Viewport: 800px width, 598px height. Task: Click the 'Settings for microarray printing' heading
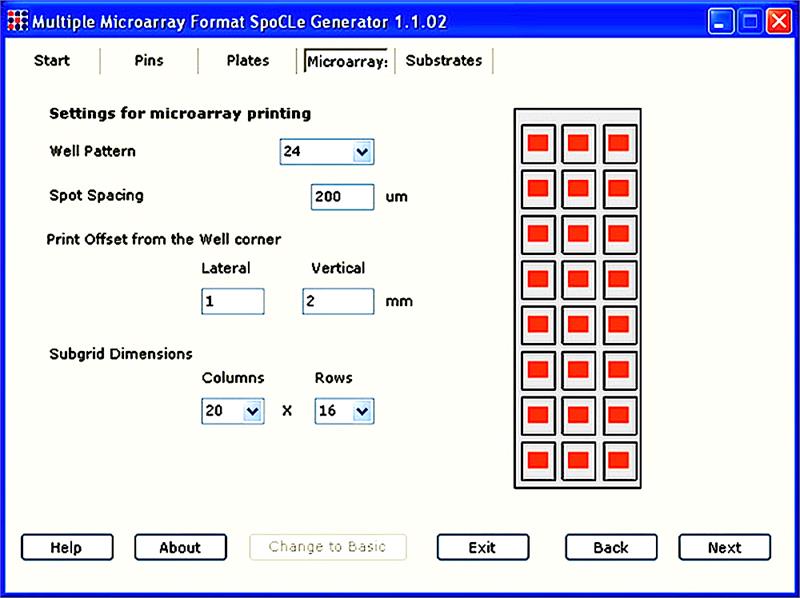180,113
